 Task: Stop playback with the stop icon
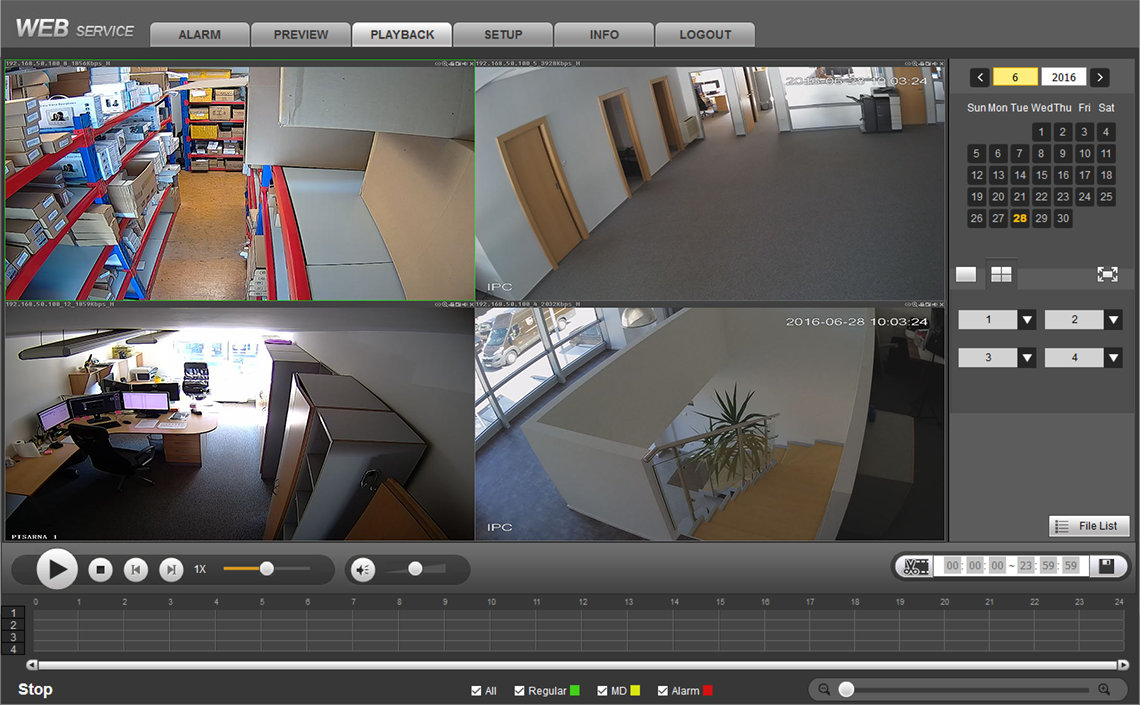[x=100, y=569]
